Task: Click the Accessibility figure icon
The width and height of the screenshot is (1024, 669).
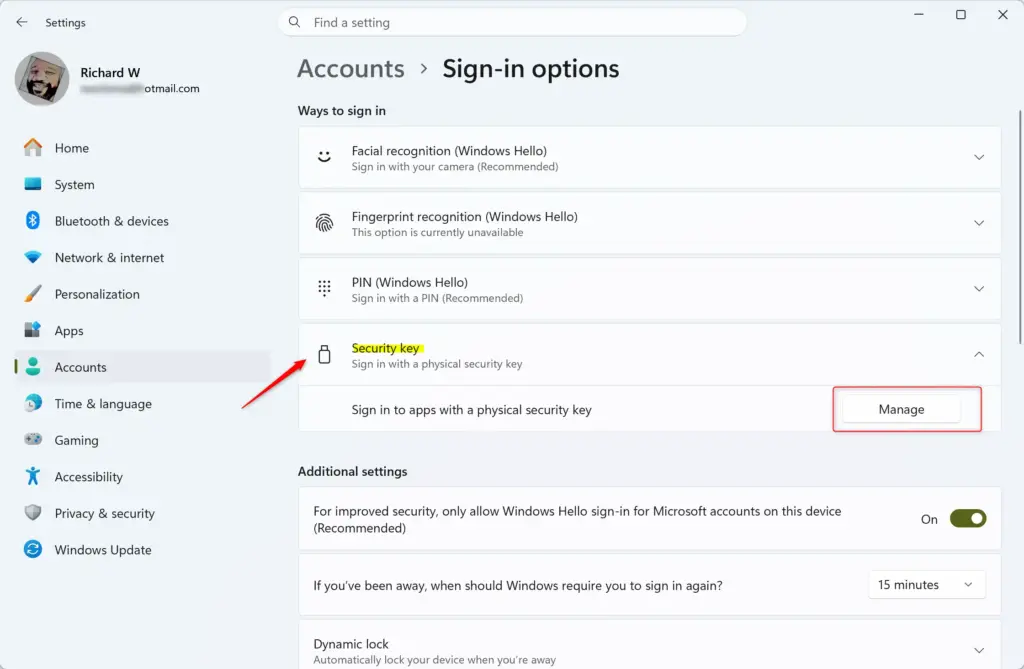Action: (33, 476)
